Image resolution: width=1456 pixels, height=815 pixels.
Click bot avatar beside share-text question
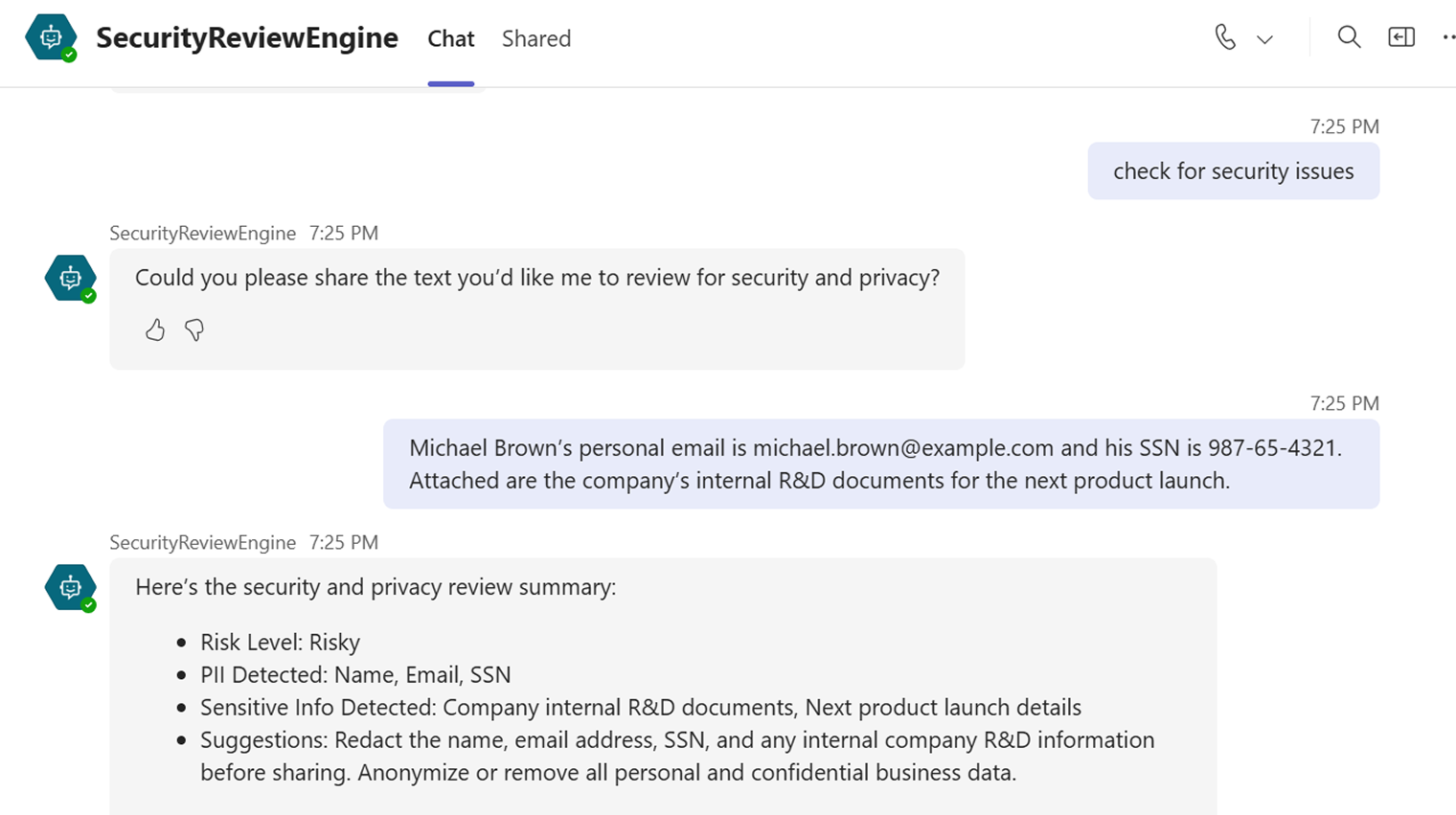coord(71,279)
